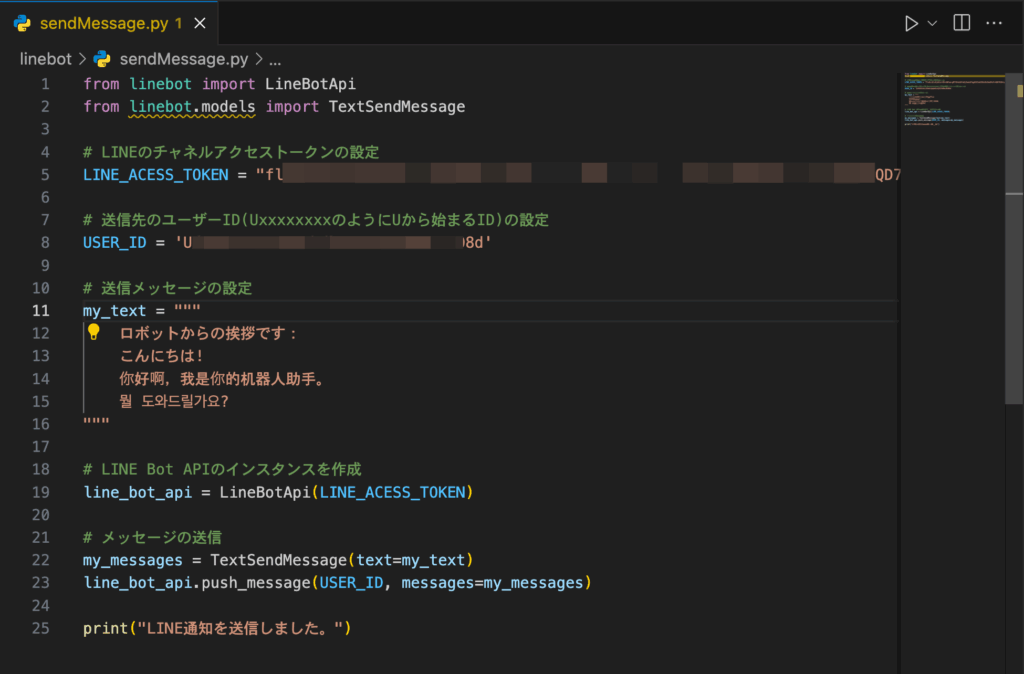Click the vertical scrollbar thumb
1024x674 pixels.
coord(1013,250)
